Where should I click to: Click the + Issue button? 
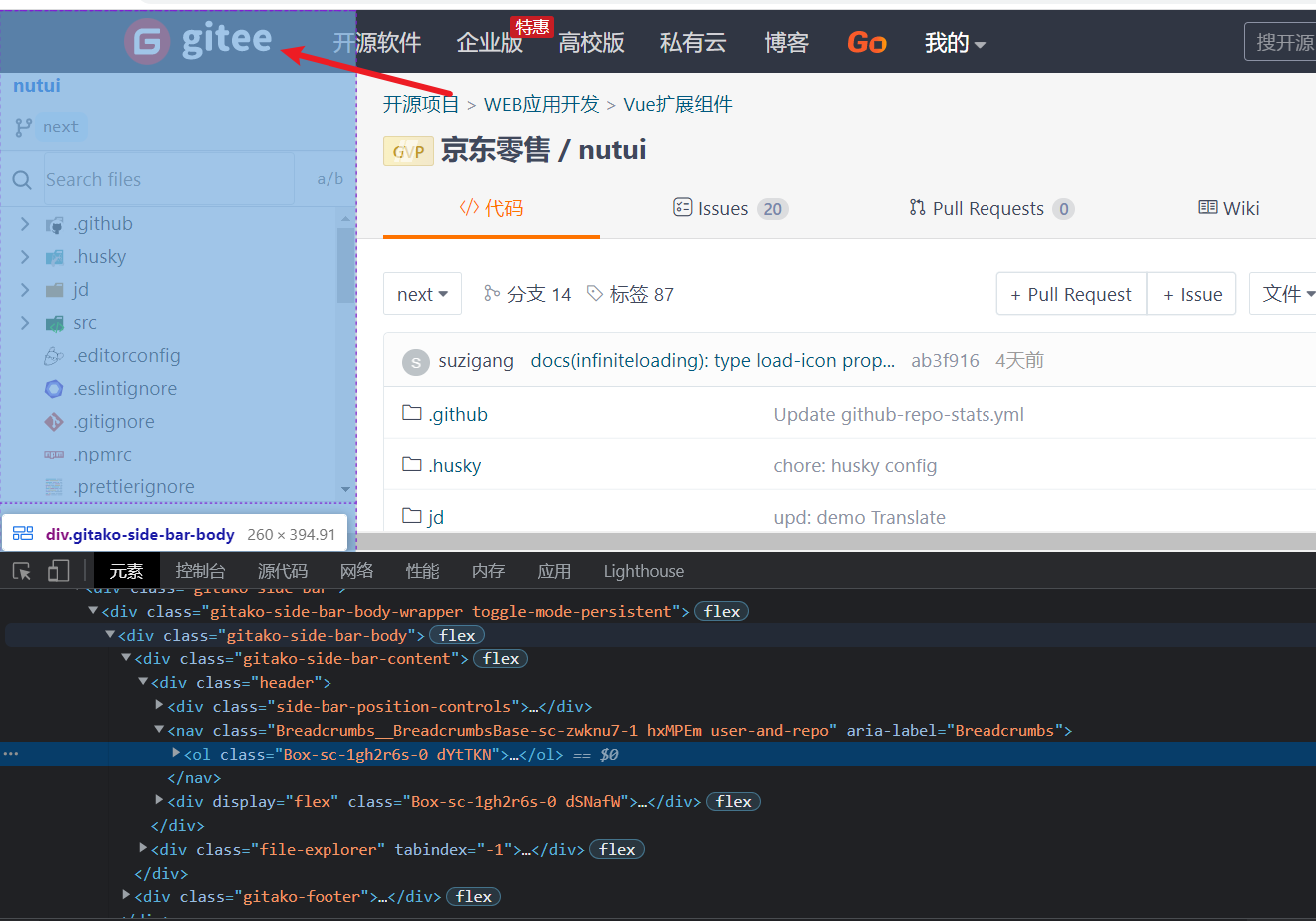click(x=1192, y=294)
